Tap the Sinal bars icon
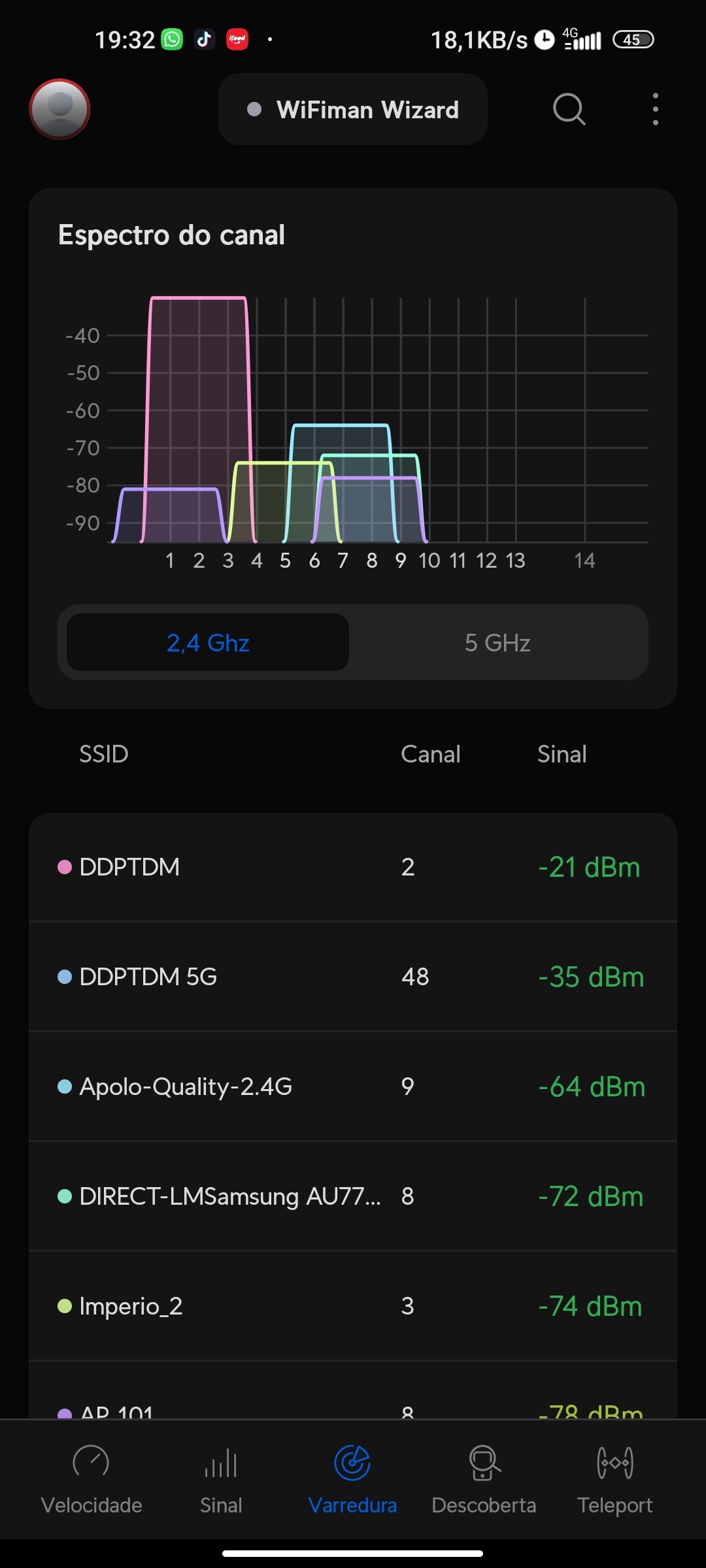706x1568 pixels. pyautogui.click(x=221, y=1462)
